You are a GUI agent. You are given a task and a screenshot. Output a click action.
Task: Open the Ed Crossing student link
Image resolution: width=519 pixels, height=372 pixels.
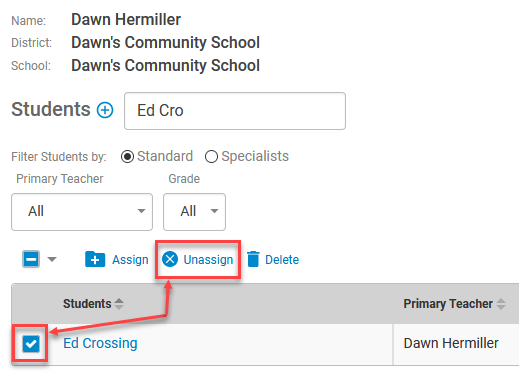pyautogui.click(x=100, y=343)
